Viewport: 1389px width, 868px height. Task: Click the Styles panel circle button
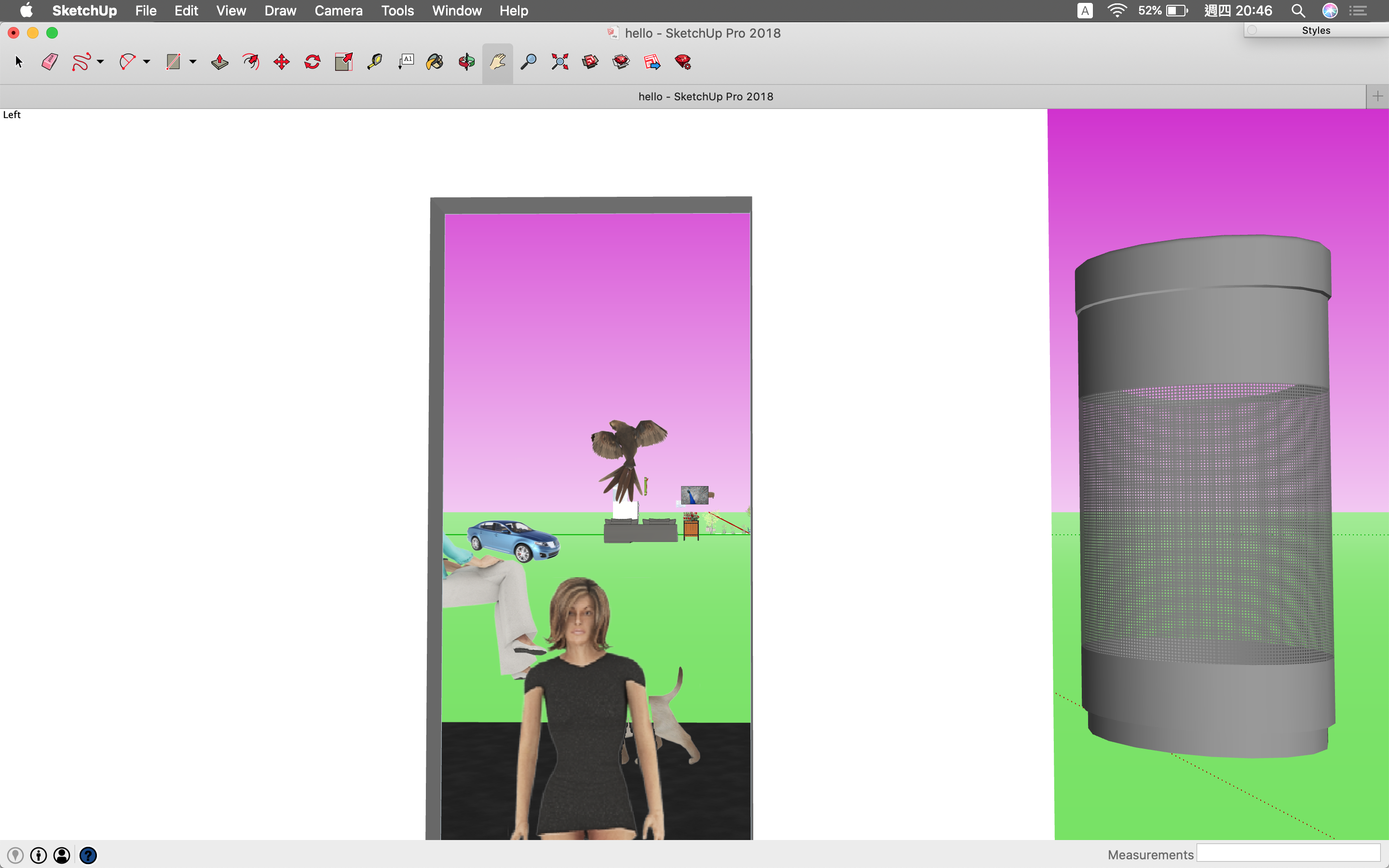pyautogui.click(x=1253, y=30)
